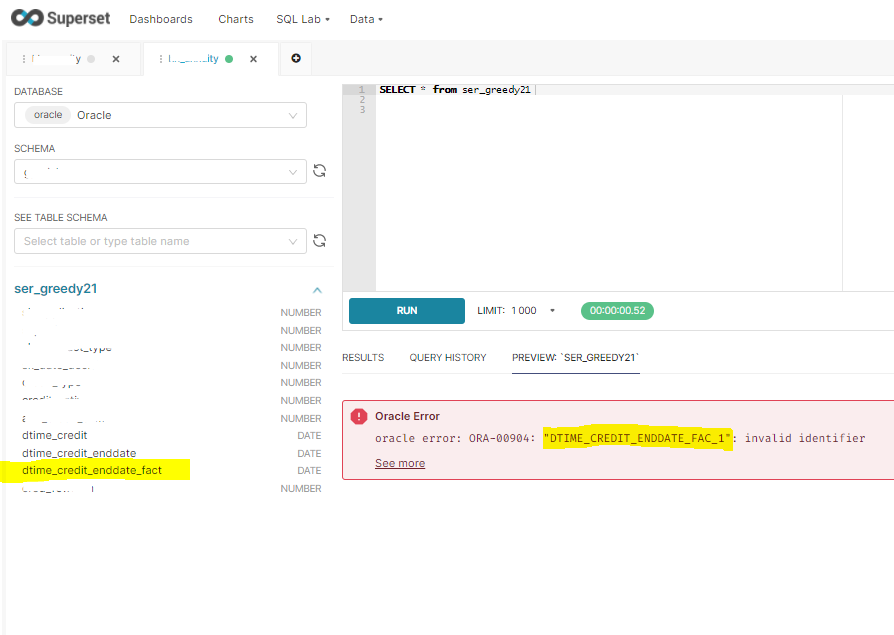894x635 pixels.
Task: Open the SQL Lab menu
Action: tap(302, 18)
